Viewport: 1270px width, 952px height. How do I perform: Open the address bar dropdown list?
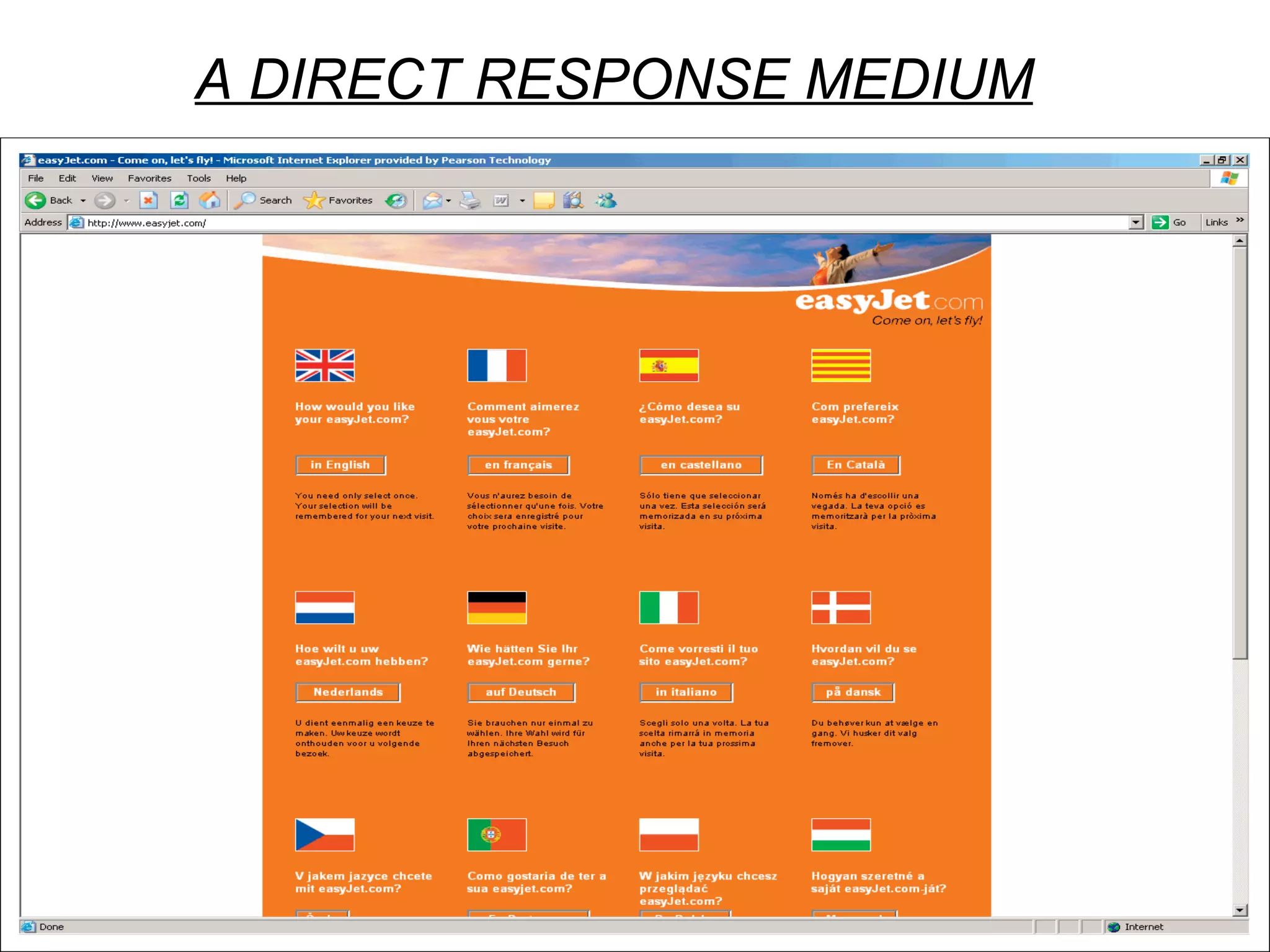pyautogui.click(x=1136, y=223)
